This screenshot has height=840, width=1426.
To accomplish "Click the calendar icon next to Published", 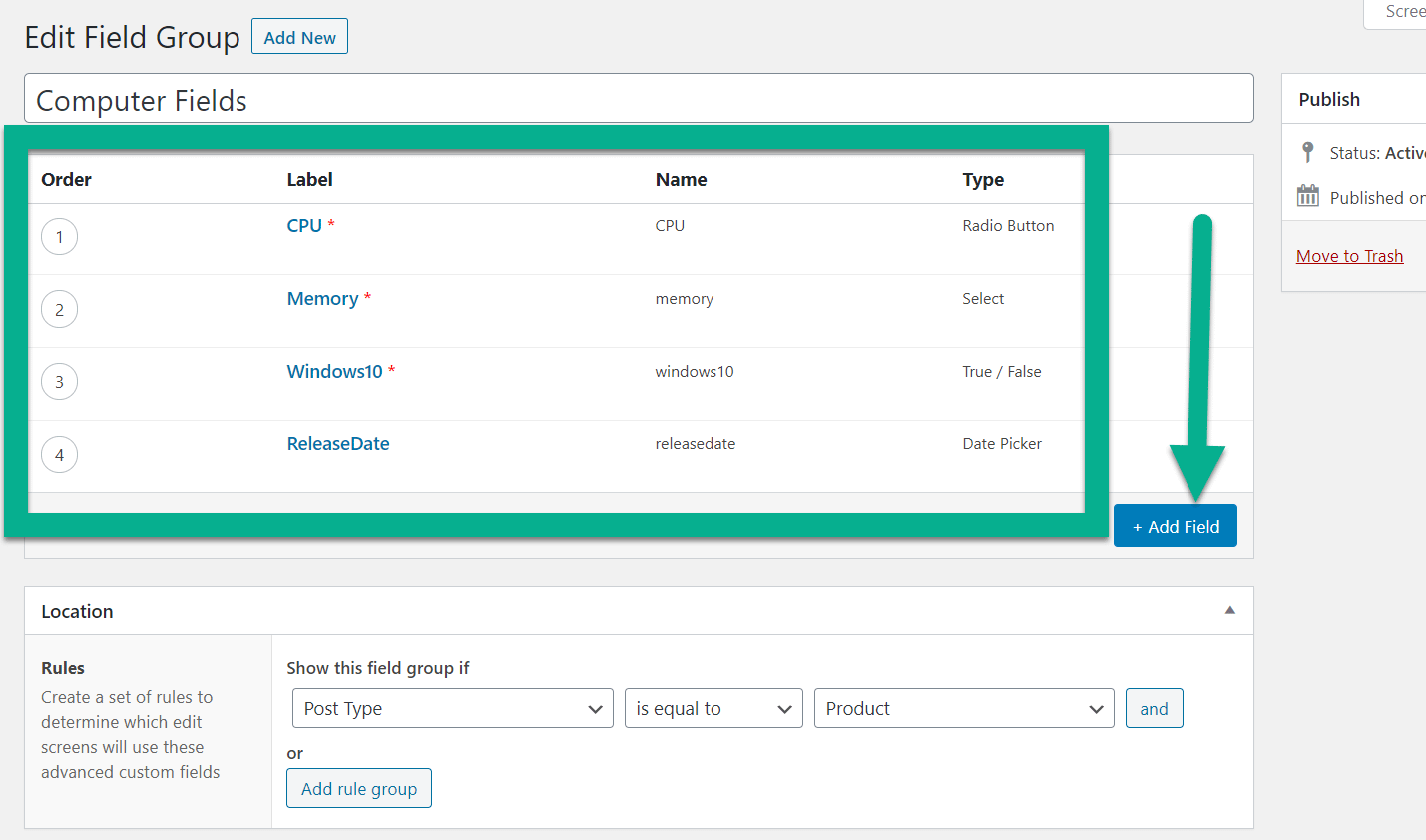I will tap(1308, 196).
